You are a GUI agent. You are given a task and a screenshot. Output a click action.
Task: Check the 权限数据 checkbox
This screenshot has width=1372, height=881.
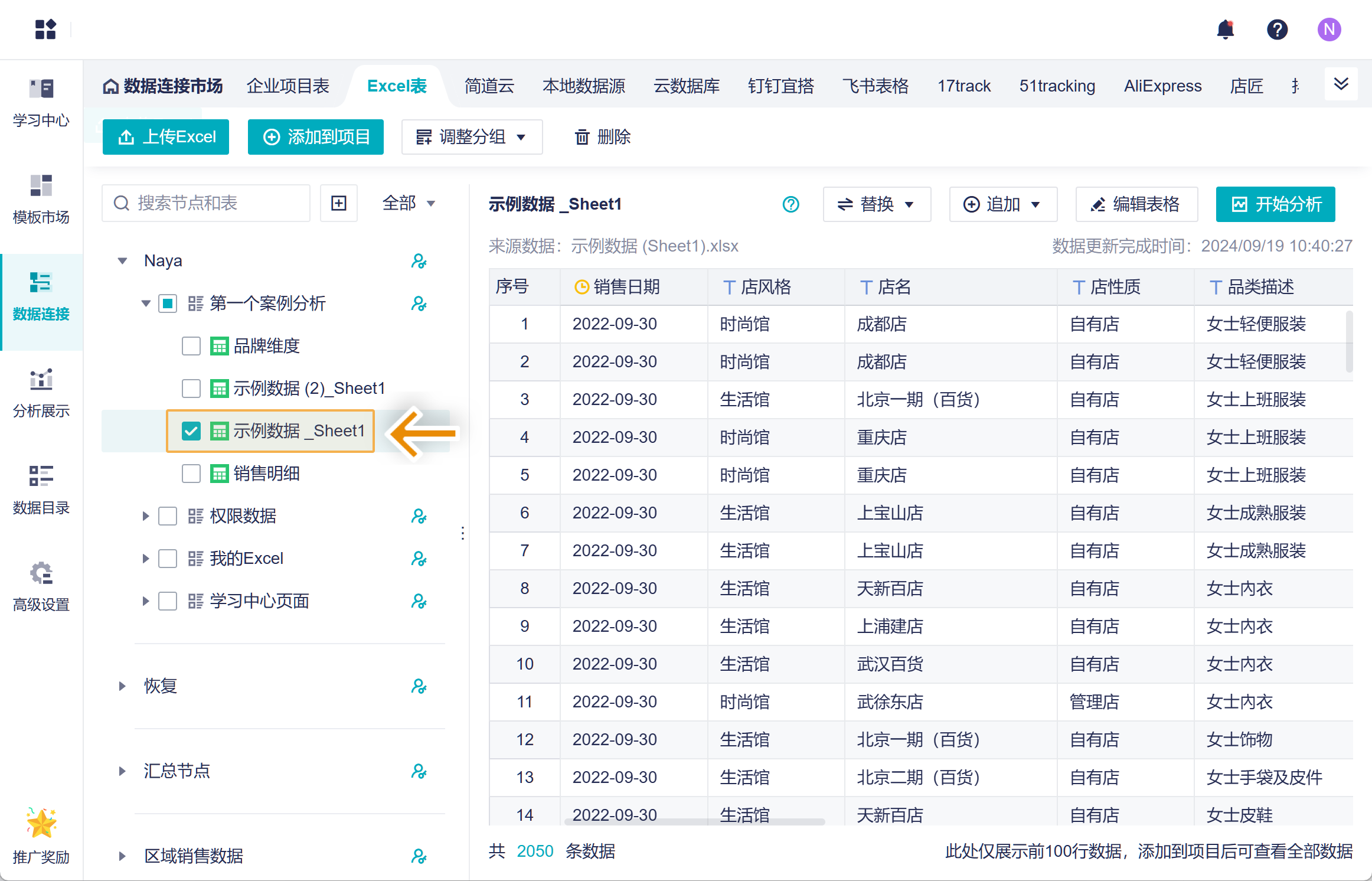point(168,516)
